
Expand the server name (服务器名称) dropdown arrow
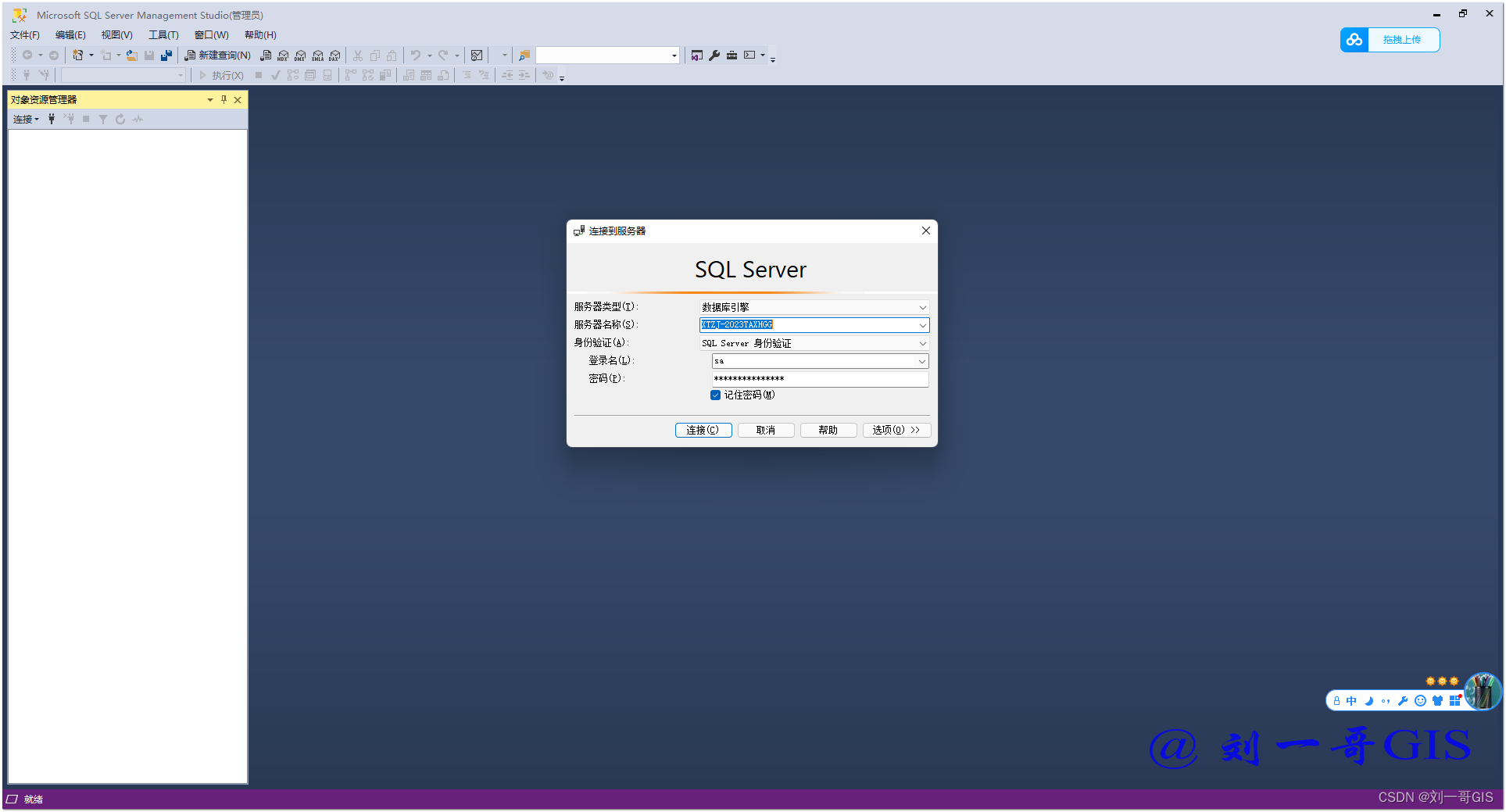pos(922,325)
